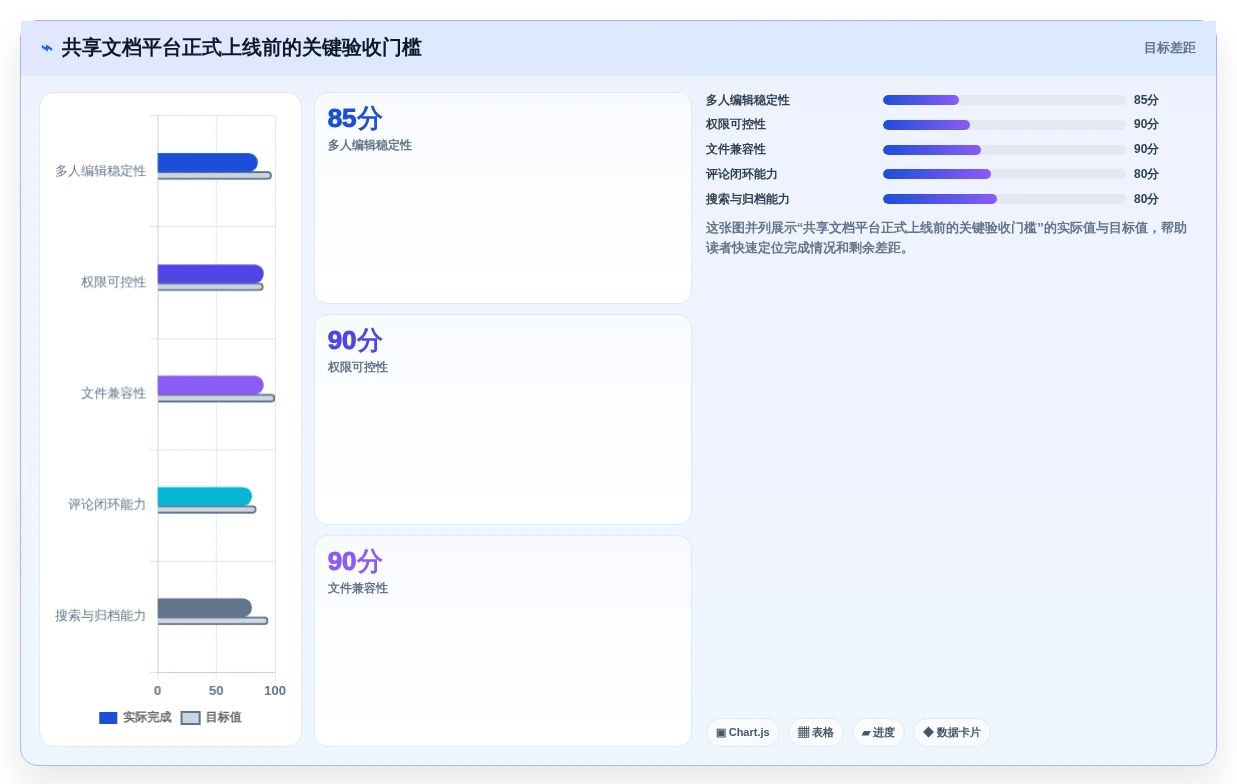Click 文件兼容性 progress bar

click(x=1004, y=150)
